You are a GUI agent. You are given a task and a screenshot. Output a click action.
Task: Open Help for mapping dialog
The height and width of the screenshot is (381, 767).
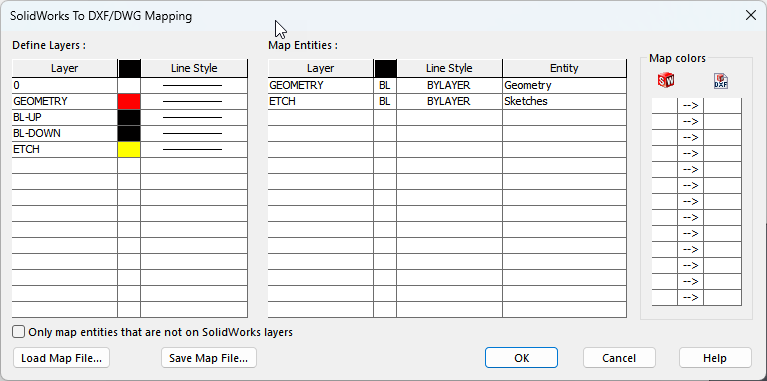click(x=715, y=358)
